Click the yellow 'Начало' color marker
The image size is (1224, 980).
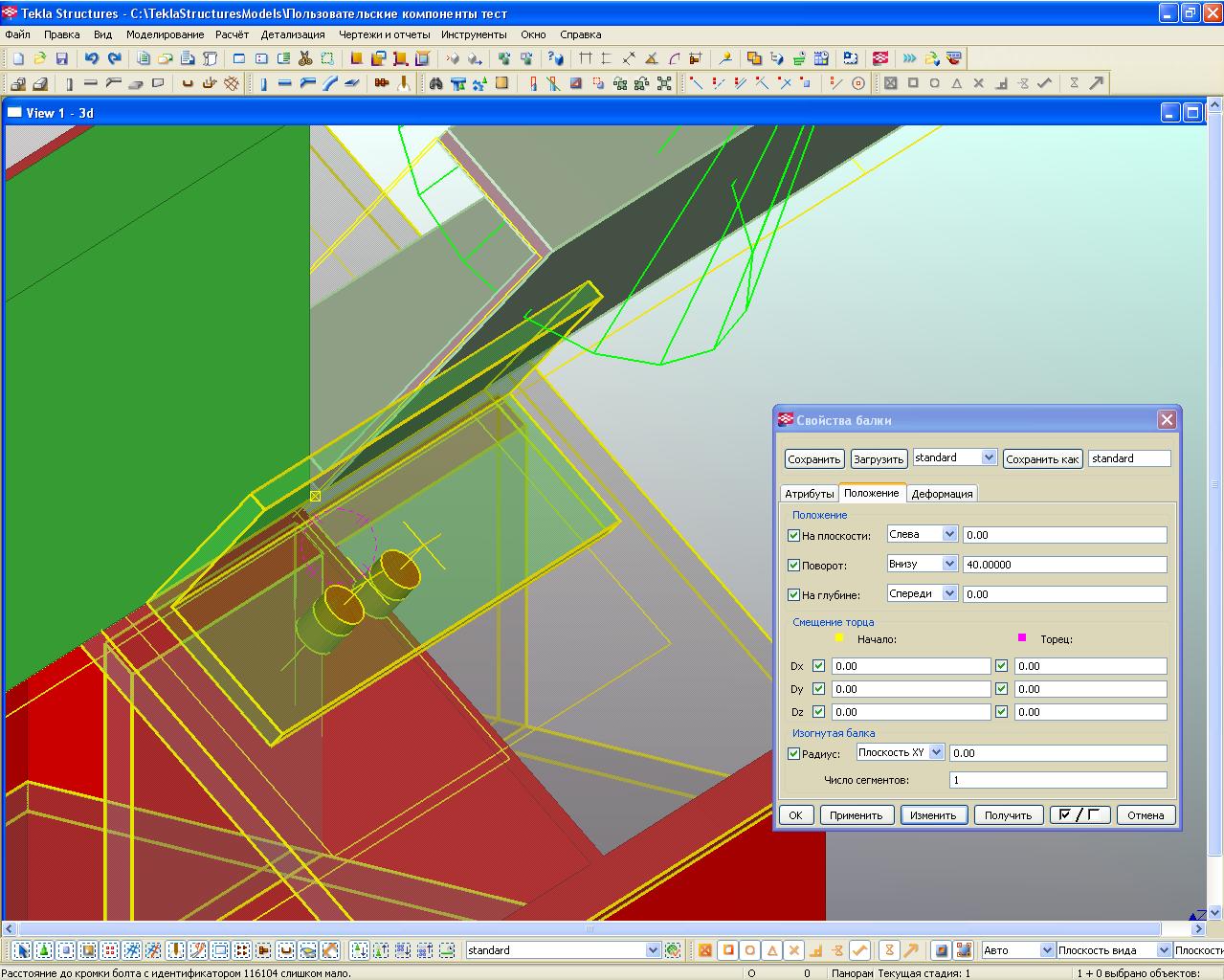pyautogui.click(x=839, y=638)
